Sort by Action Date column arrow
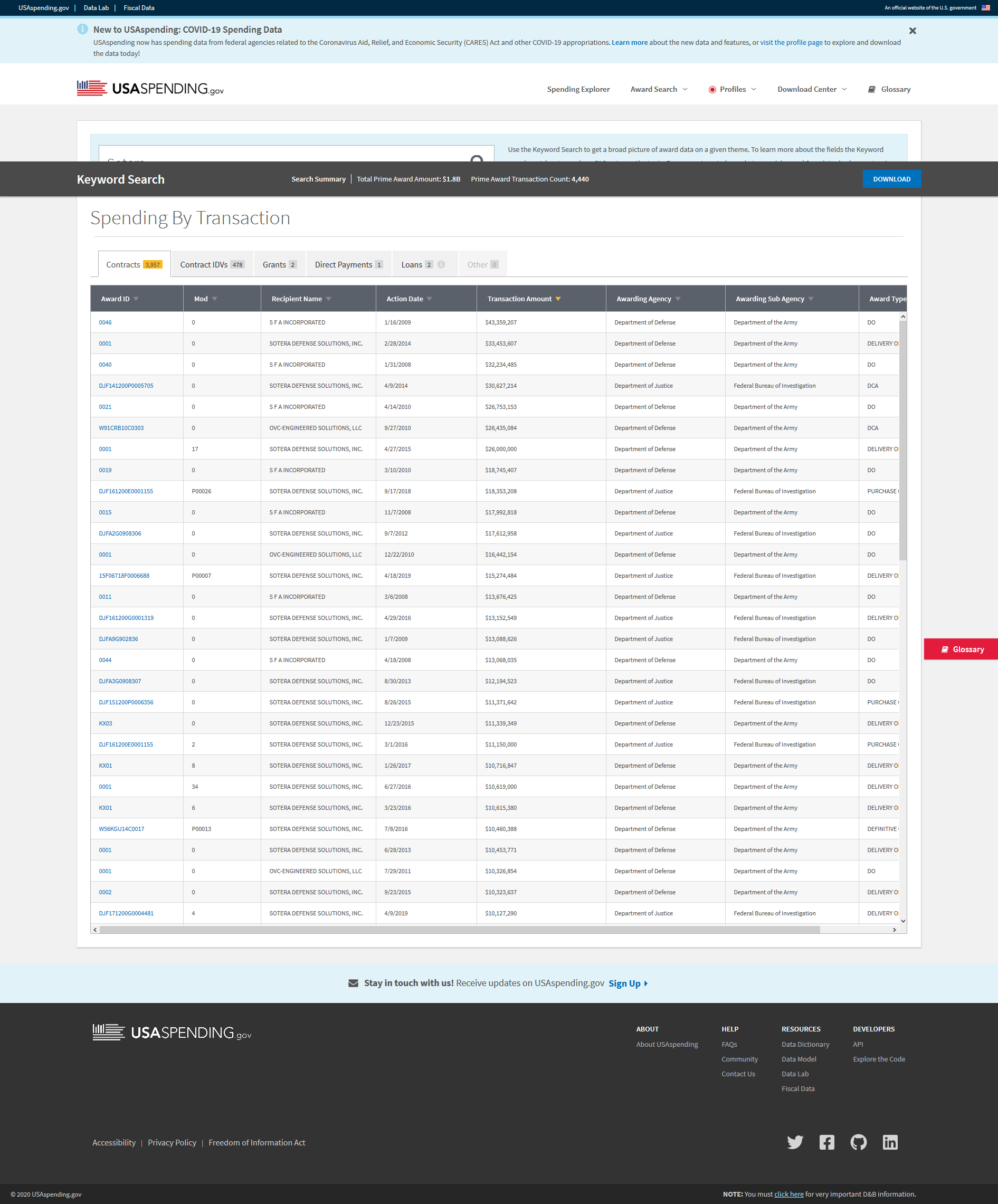The width and height of the screenshot is (998, 1204). coord(430,299)
